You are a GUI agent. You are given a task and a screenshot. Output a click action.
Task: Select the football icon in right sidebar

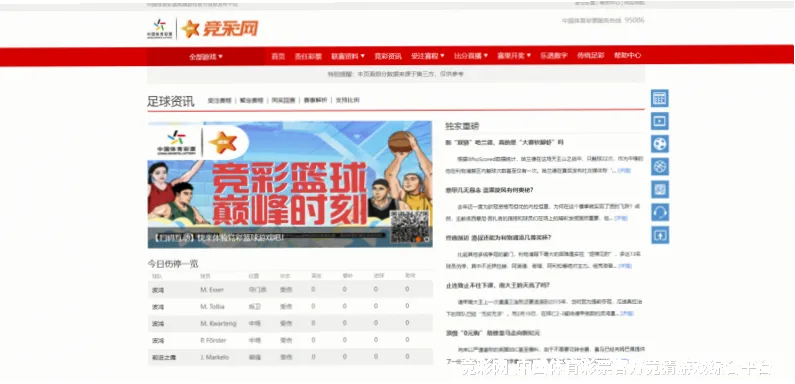[x=660, y=144]
